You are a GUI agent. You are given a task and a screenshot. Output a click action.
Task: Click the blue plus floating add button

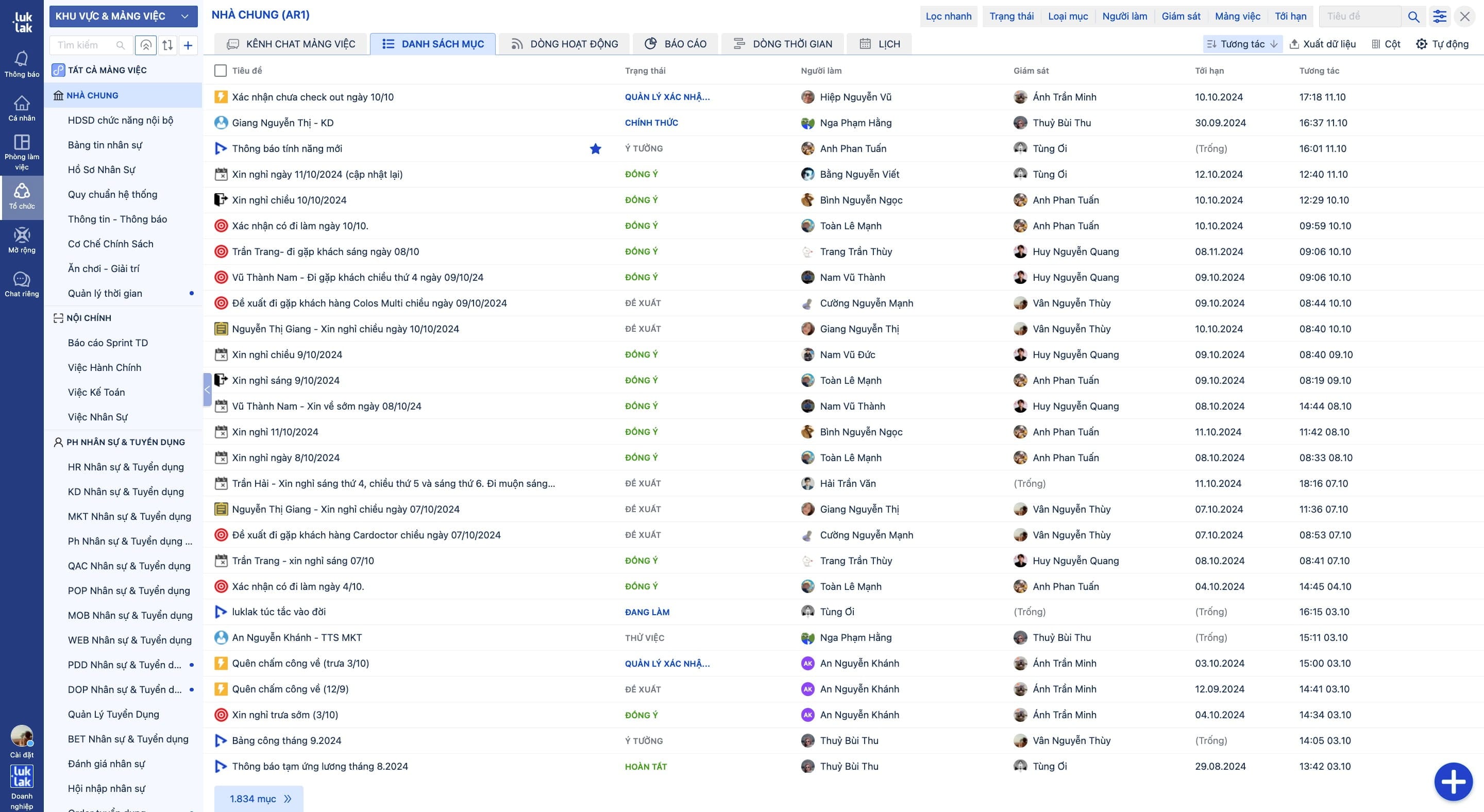pos(1453,781)
